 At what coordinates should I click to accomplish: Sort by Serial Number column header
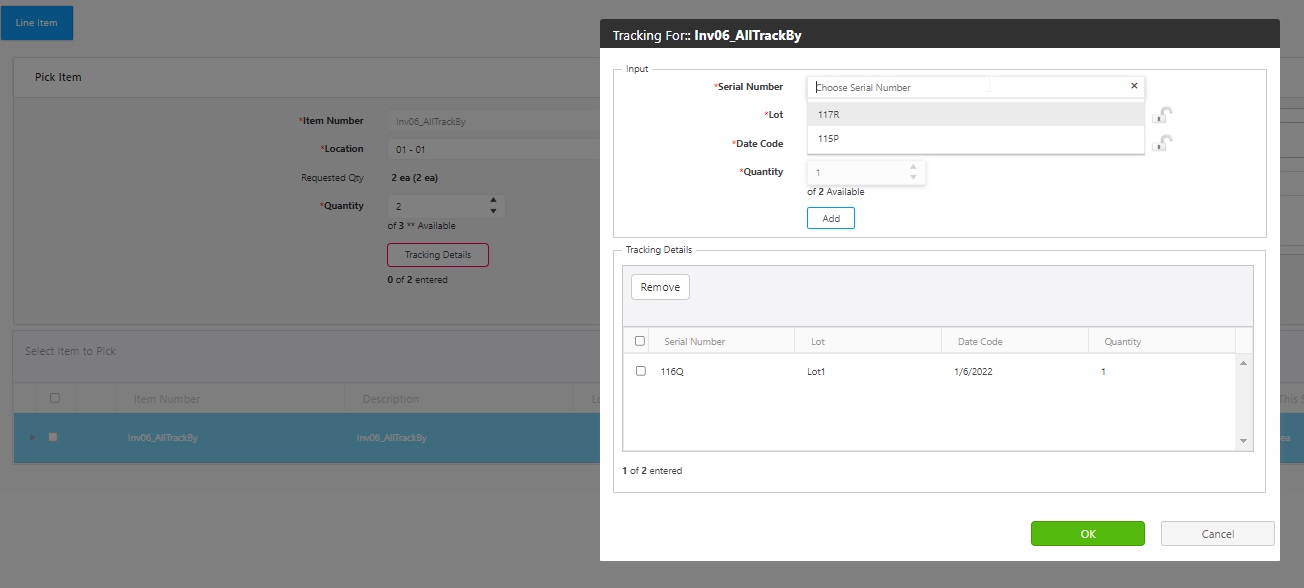coord(695,342)
